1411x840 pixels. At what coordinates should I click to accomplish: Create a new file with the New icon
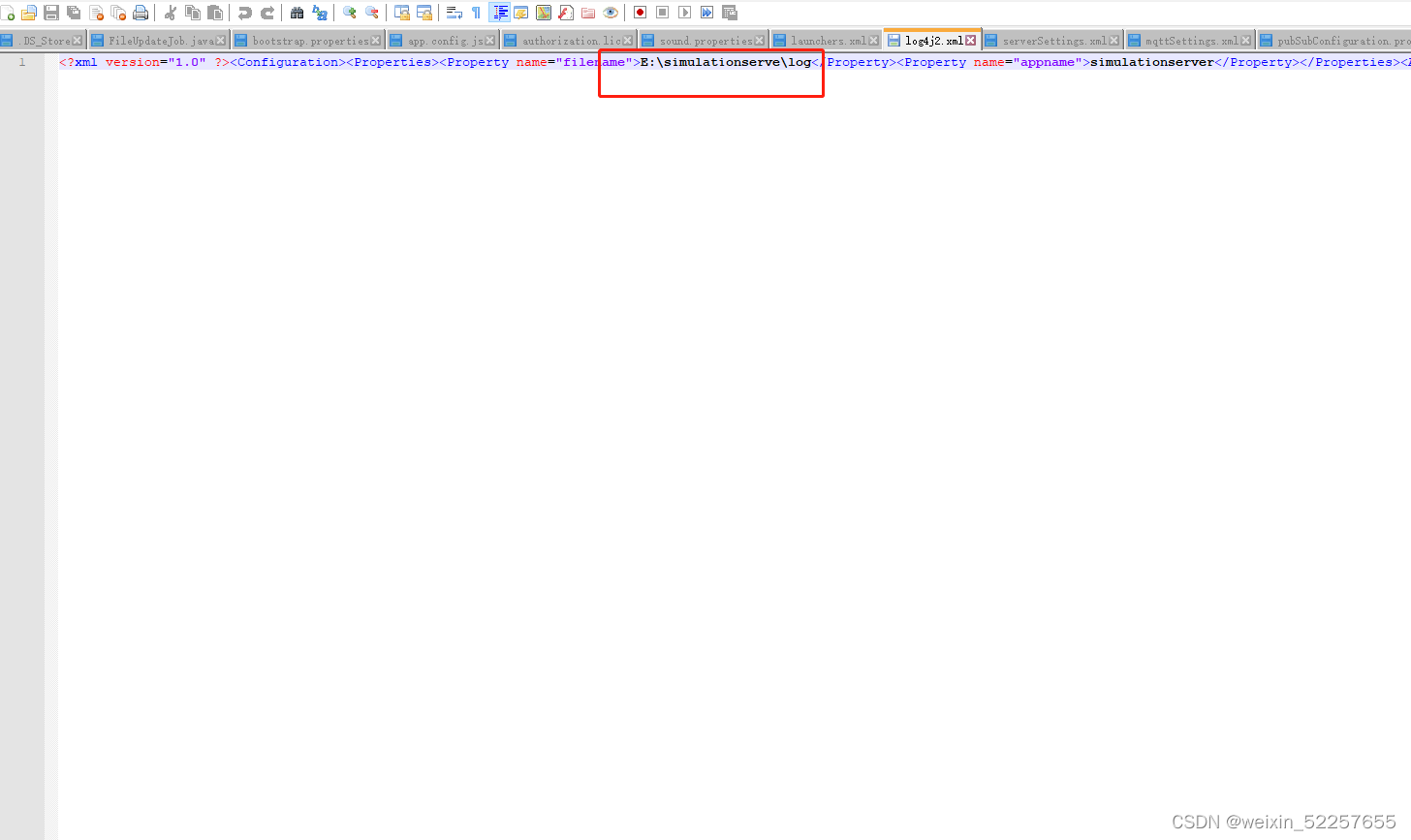8,13
